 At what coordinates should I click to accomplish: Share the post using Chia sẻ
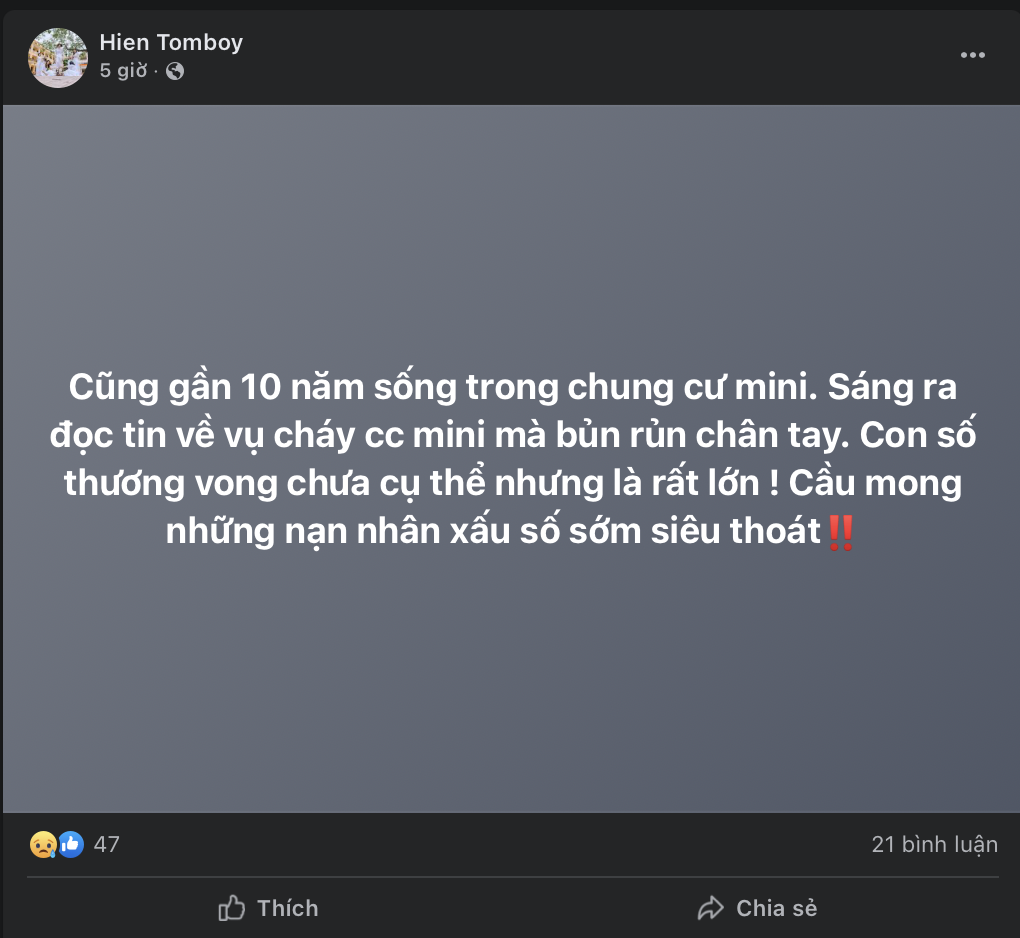tap(757, 908)
